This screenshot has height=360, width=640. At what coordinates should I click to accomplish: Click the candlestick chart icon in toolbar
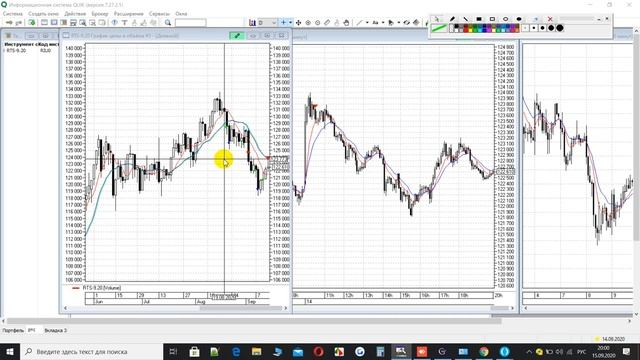coord(252,22)
